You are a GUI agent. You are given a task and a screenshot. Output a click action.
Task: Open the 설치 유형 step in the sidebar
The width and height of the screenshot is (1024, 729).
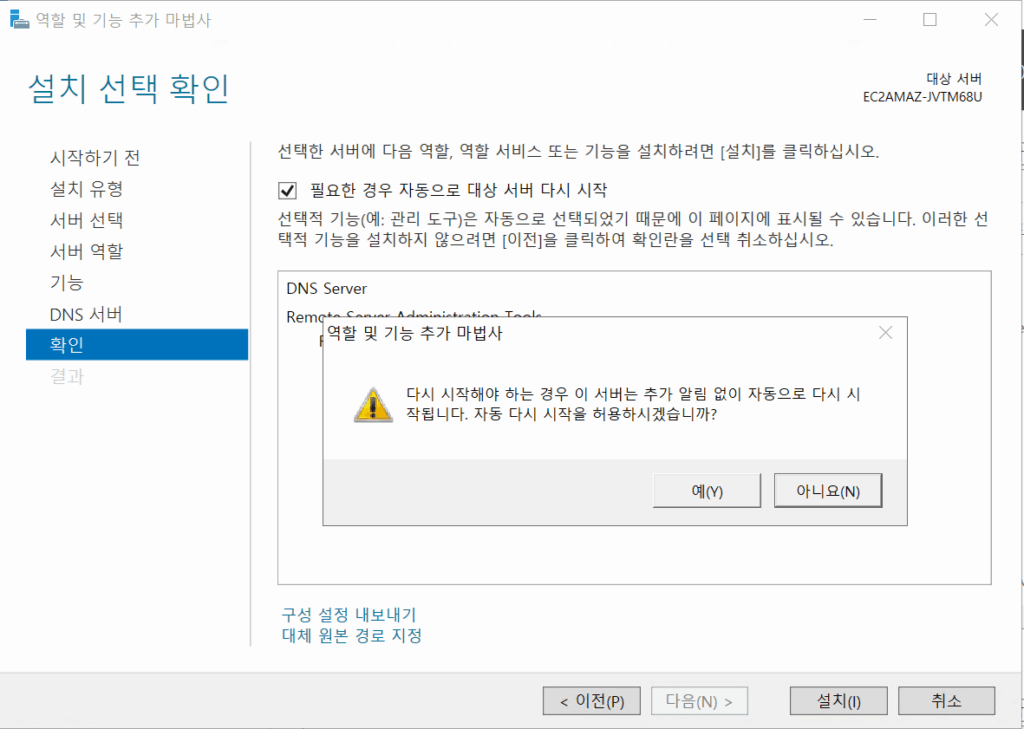[x=87, y=188]
